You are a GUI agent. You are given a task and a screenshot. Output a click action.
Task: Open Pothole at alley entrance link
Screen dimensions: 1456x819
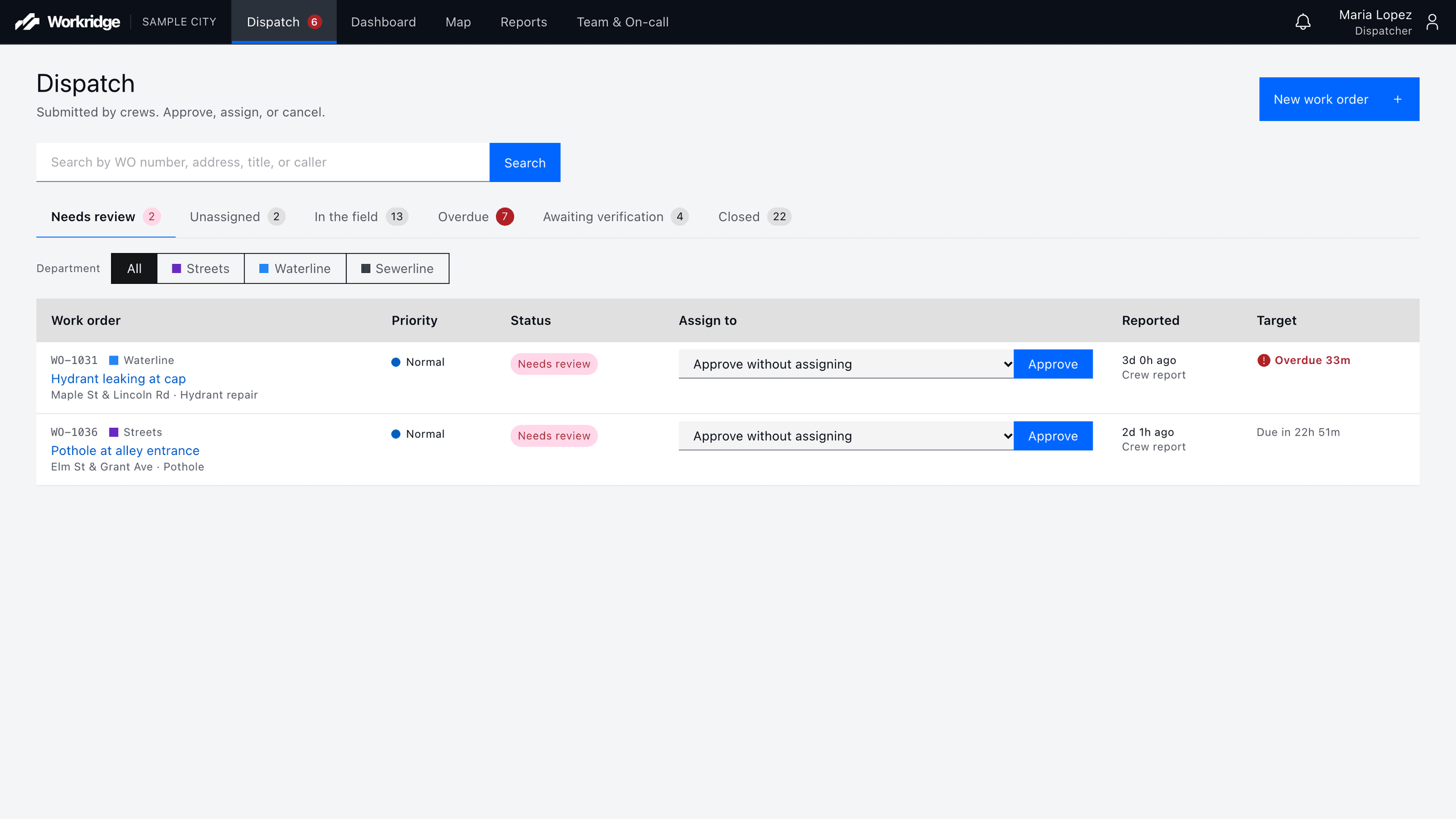pyautogui.click(x=125, y=450)
